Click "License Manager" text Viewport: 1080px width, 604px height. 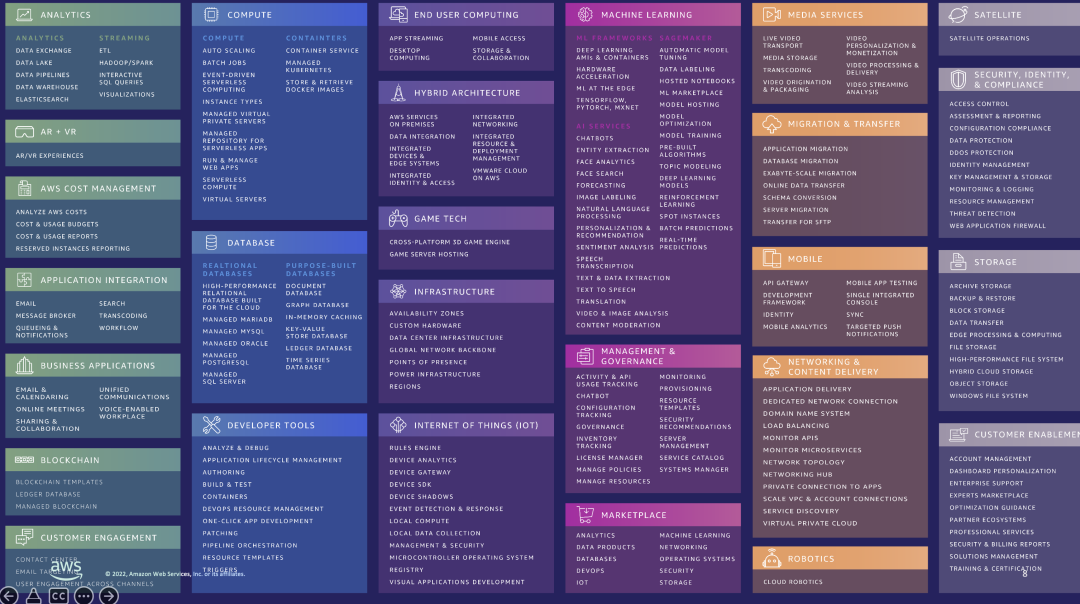[x=610, y=457]
